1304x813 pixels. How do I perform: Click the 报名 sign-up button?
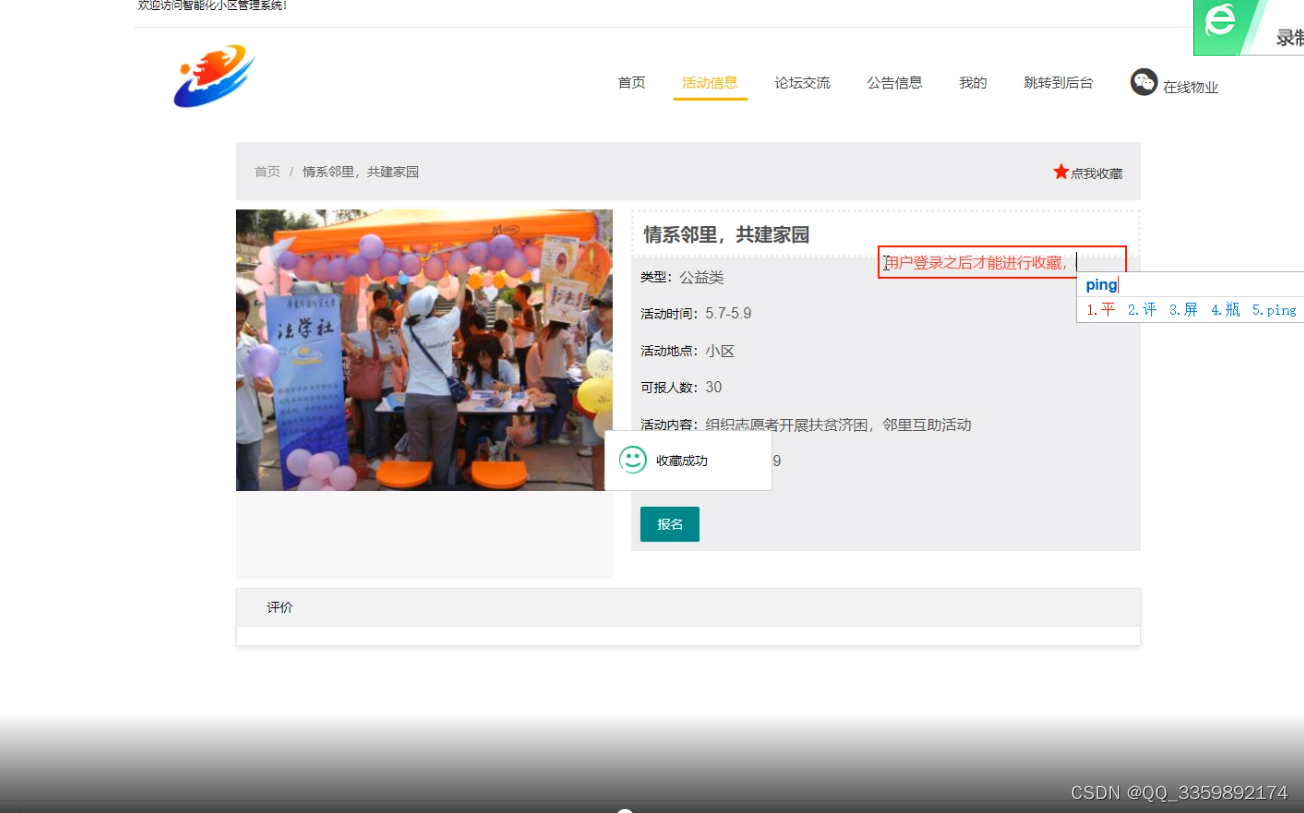click(x=670, y=524)
